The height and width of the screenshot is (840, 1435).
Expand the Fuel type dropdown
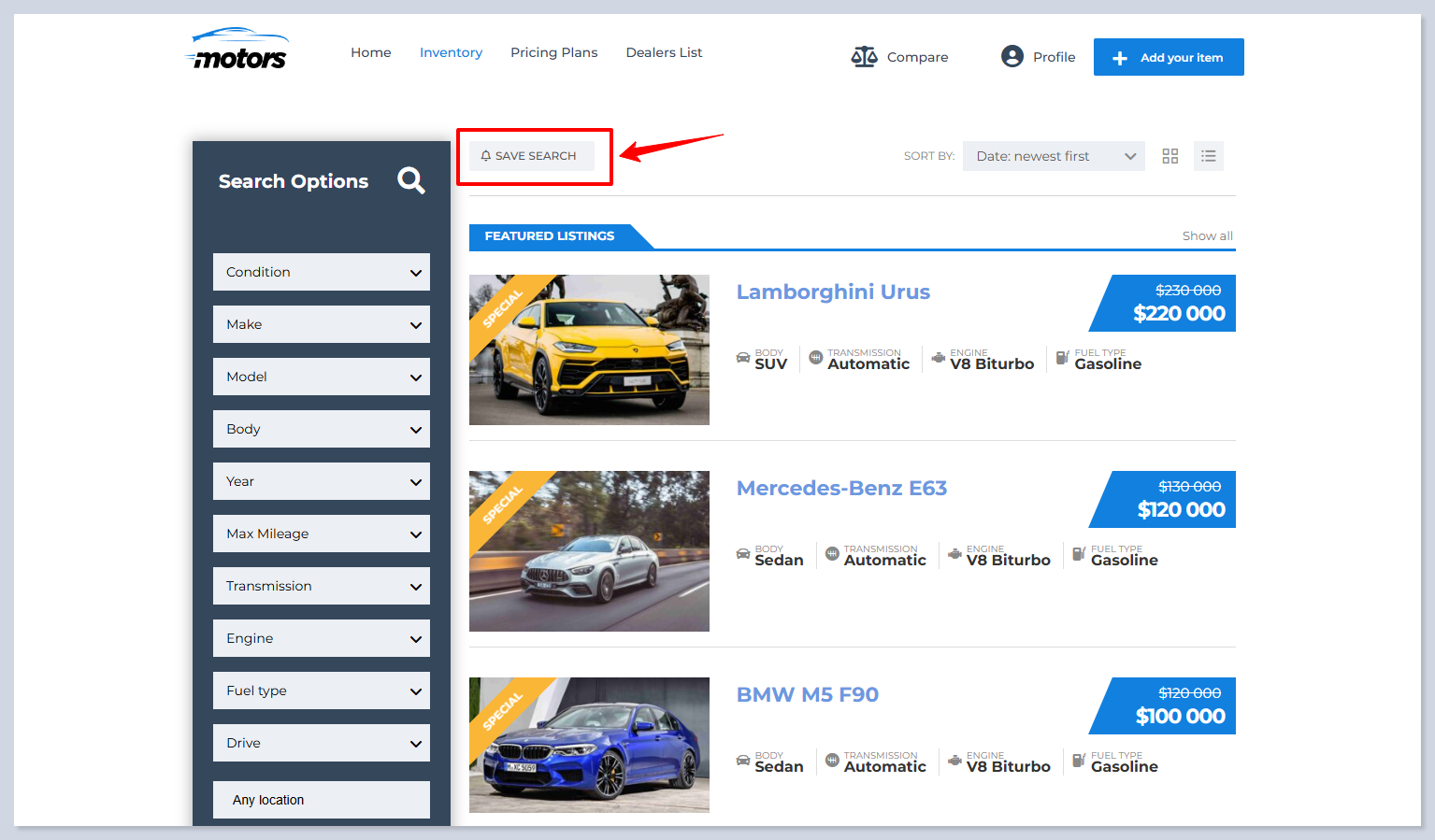[x=321, y=691]
